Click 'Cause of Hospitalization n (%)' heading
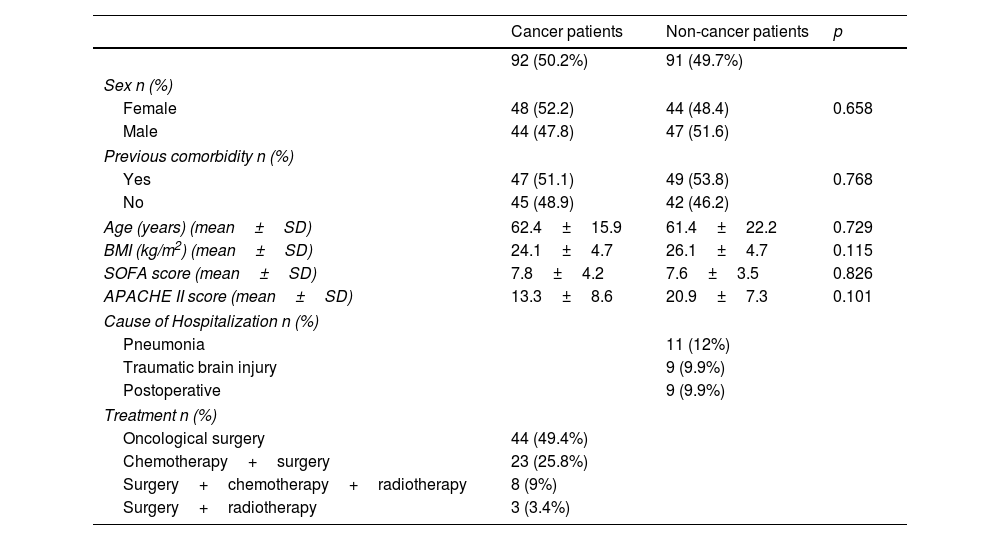Screen dimensions: 1000x540 211,321
